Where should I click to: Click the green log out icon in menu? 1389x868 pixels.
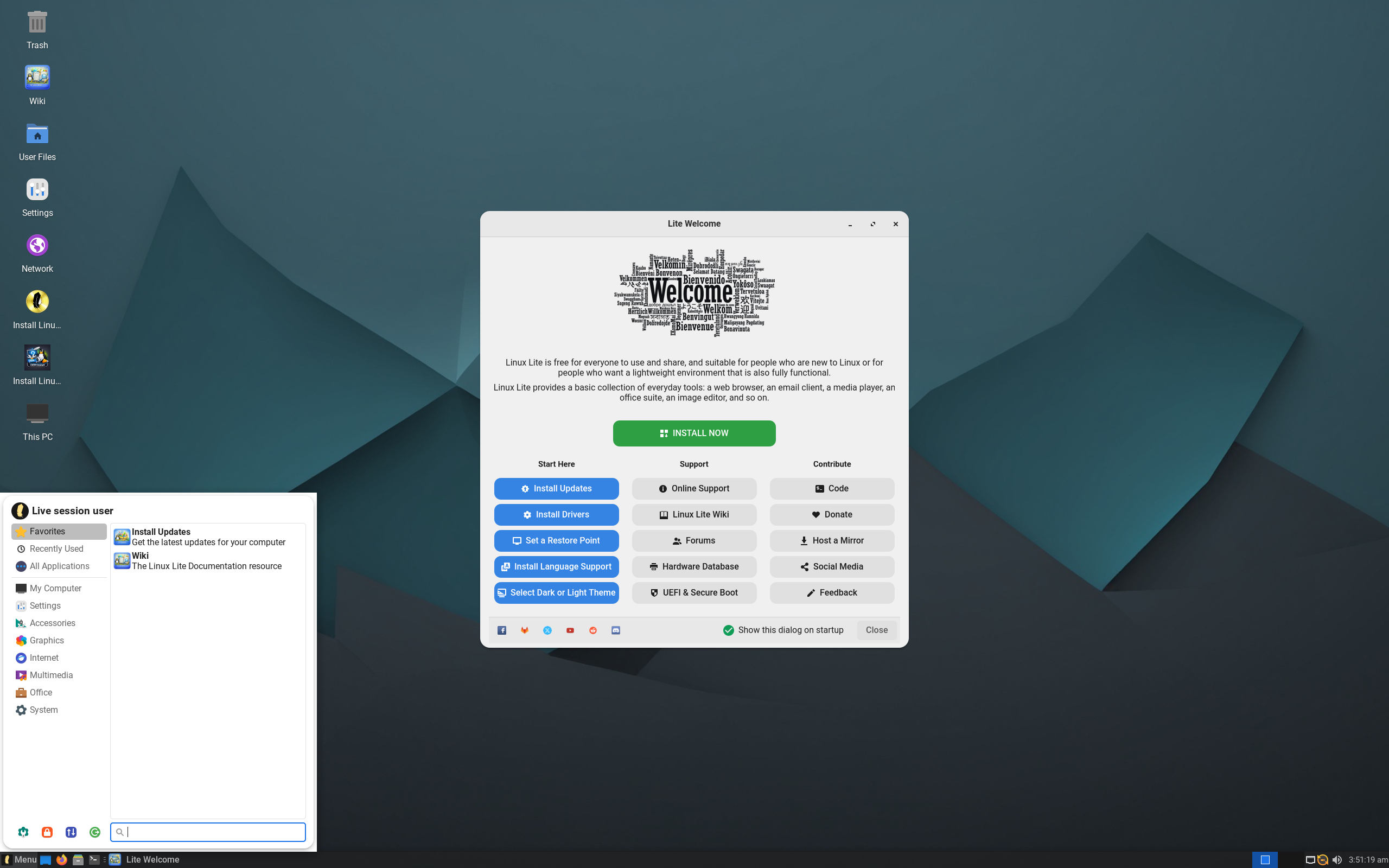point(95,832)
